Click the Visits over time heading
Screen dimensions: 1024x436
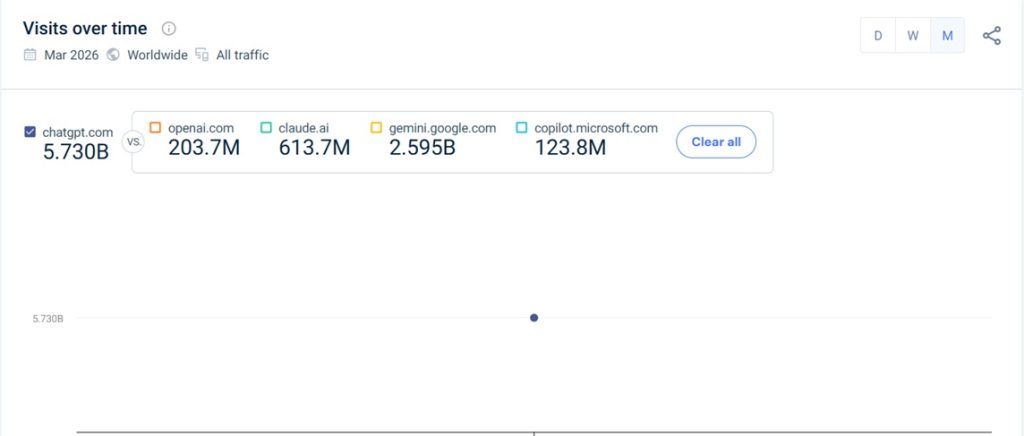pyautogui.click(x=85, y=29)
